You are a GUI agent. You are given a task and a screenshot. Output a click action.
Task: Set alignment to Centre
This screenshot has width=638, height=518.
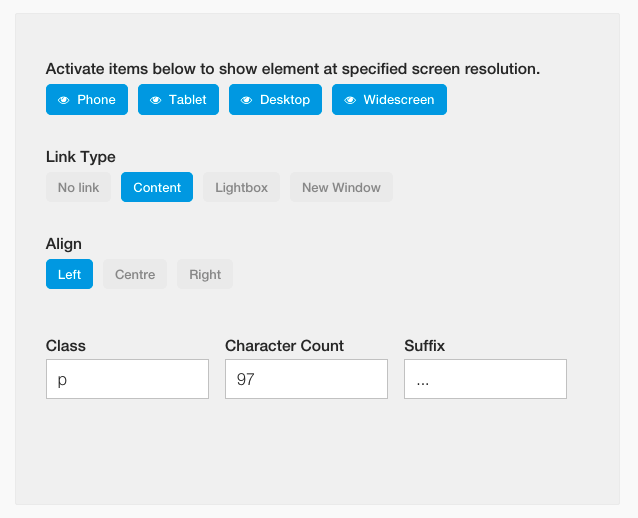[x=135, y=274]
